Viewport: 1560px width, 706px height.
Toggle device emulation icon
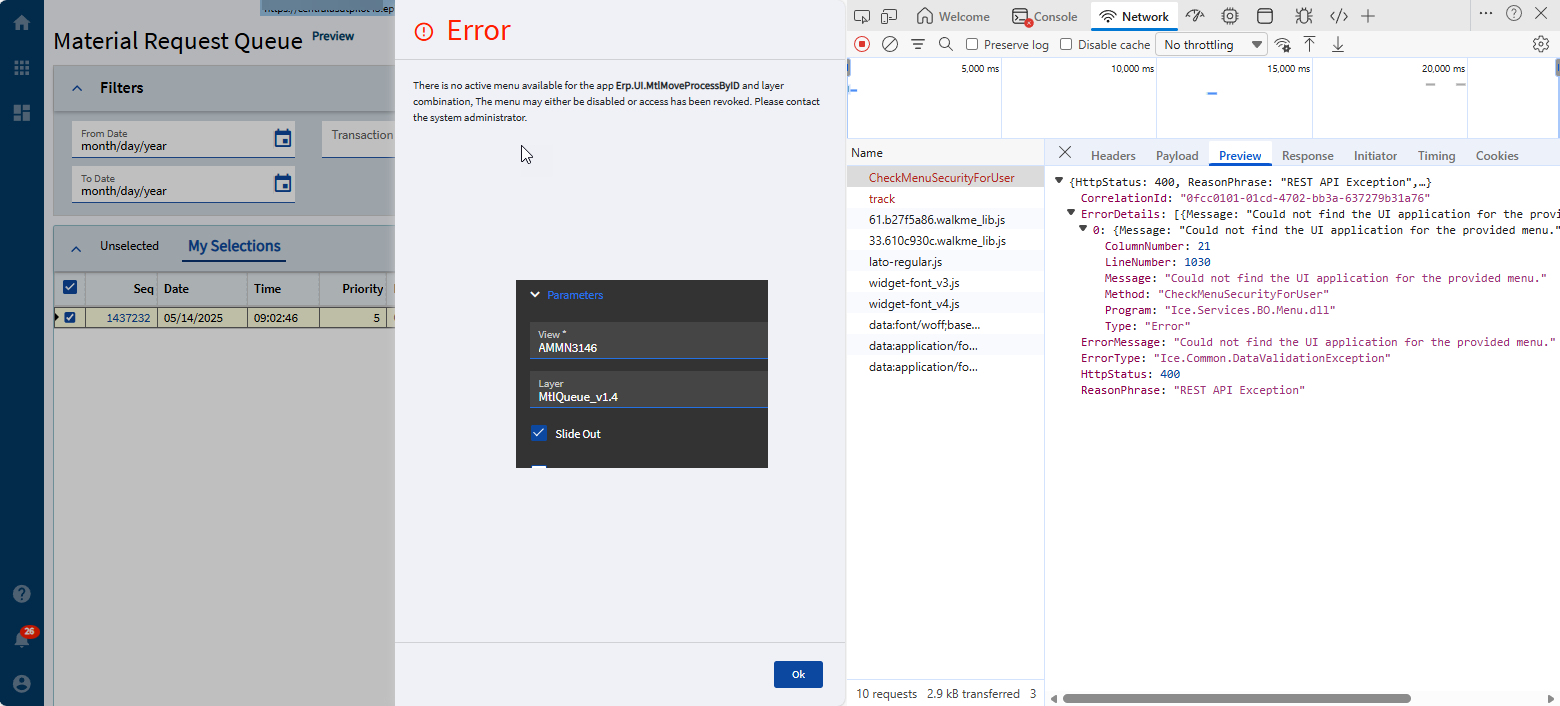889,16
